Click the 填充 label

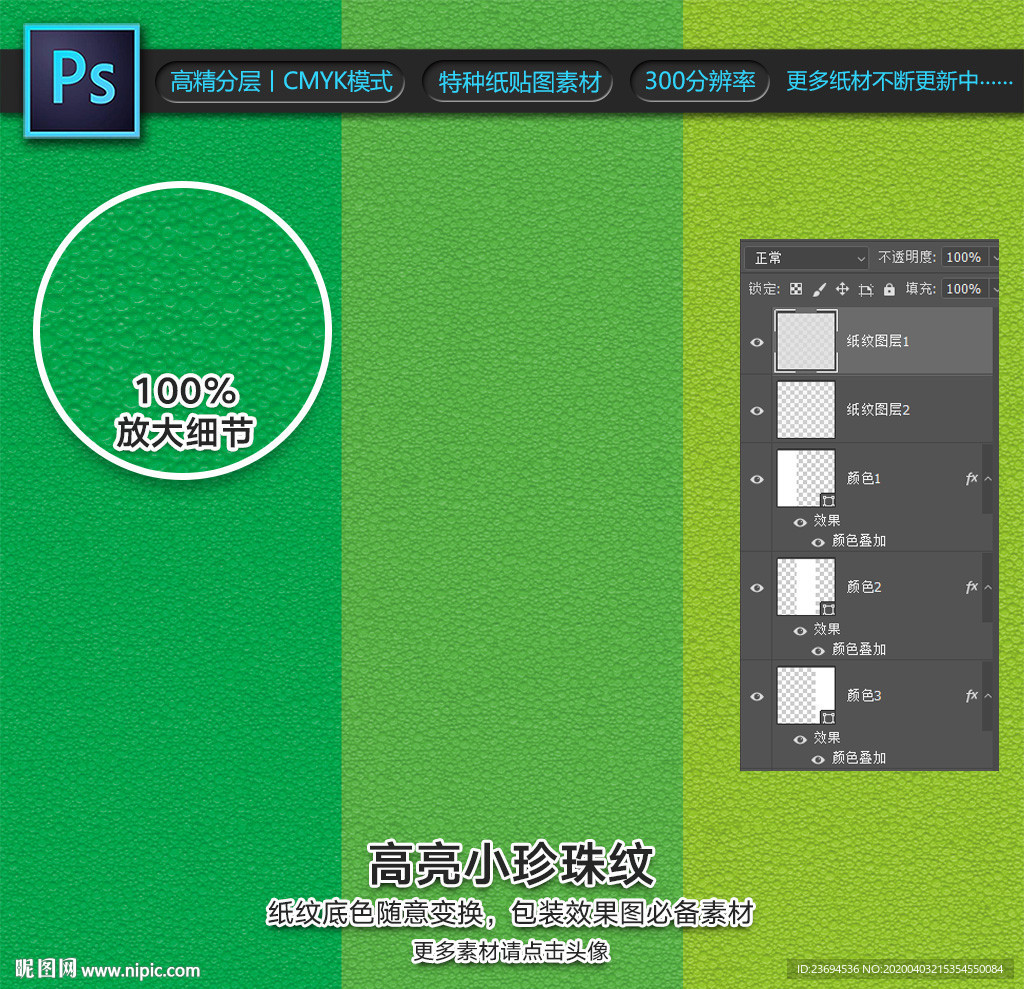coord(920,289)
